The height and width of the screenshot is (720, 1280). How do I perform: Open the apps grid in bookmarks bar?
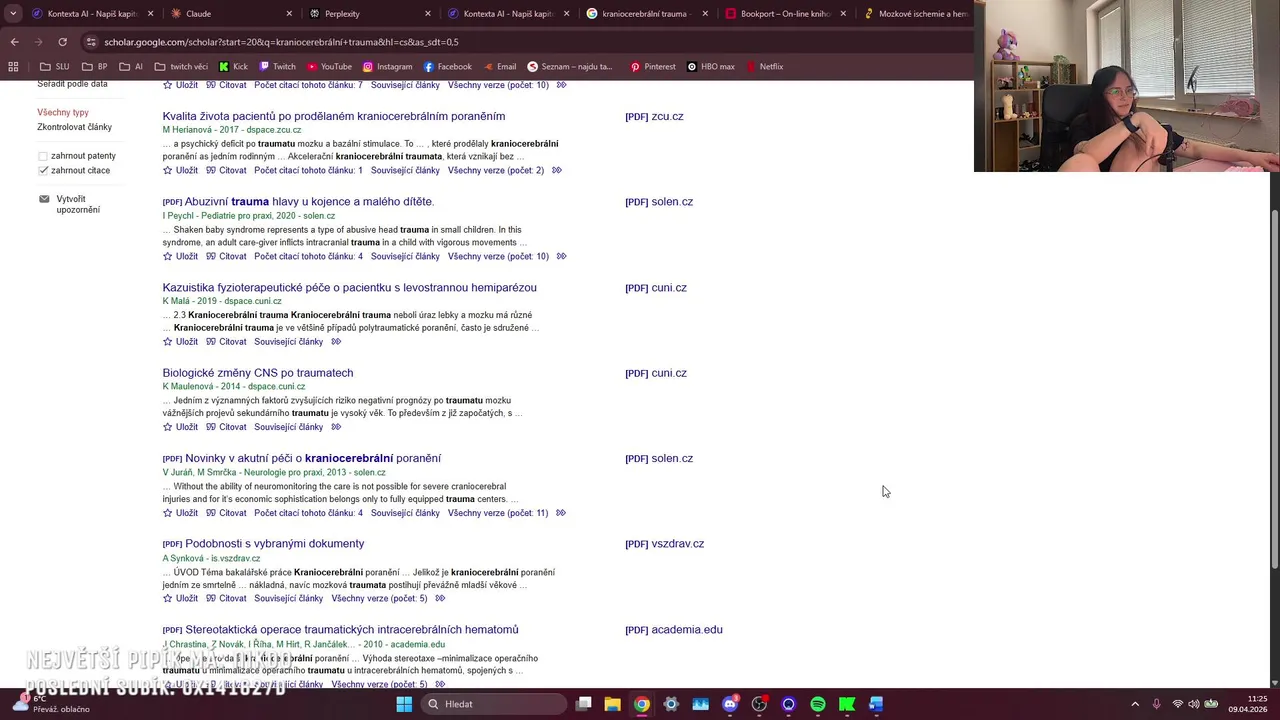click(x=13, y=67)
